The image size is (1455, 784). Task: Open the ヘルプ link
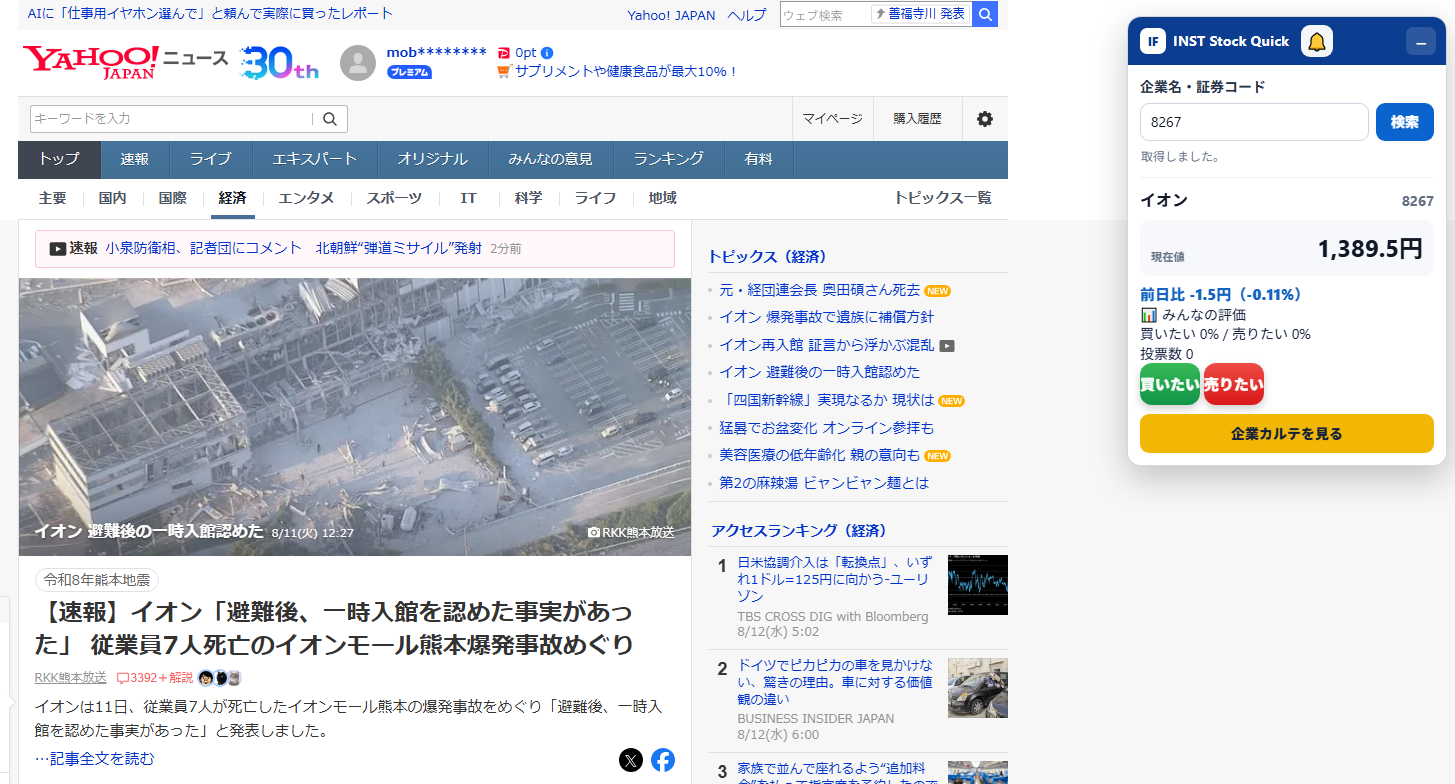pyautogui.click(x=747, y=15)
